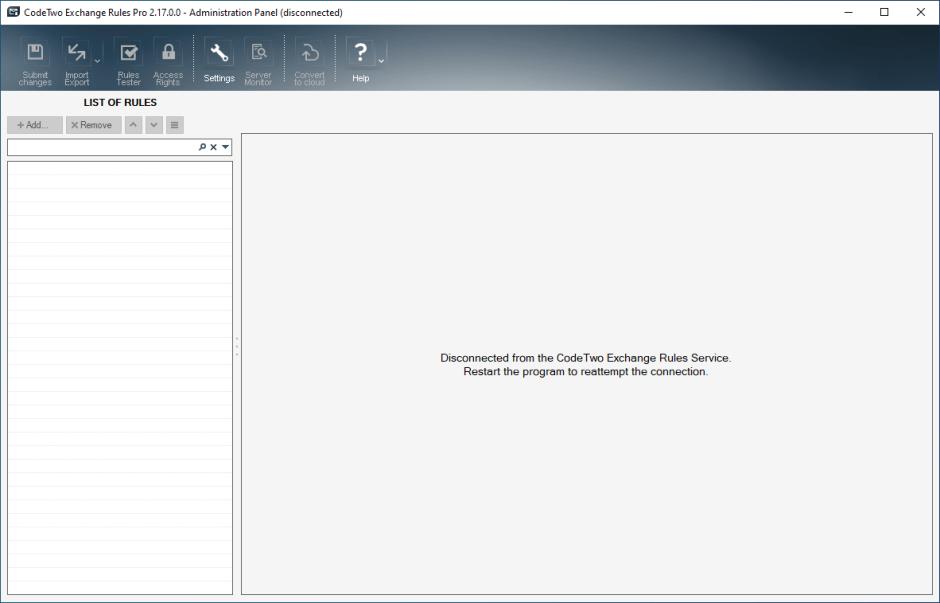Viewport: 940px width, 603px height.
Task: Open Access Rights padlock icon
Action: pos(168,53)
